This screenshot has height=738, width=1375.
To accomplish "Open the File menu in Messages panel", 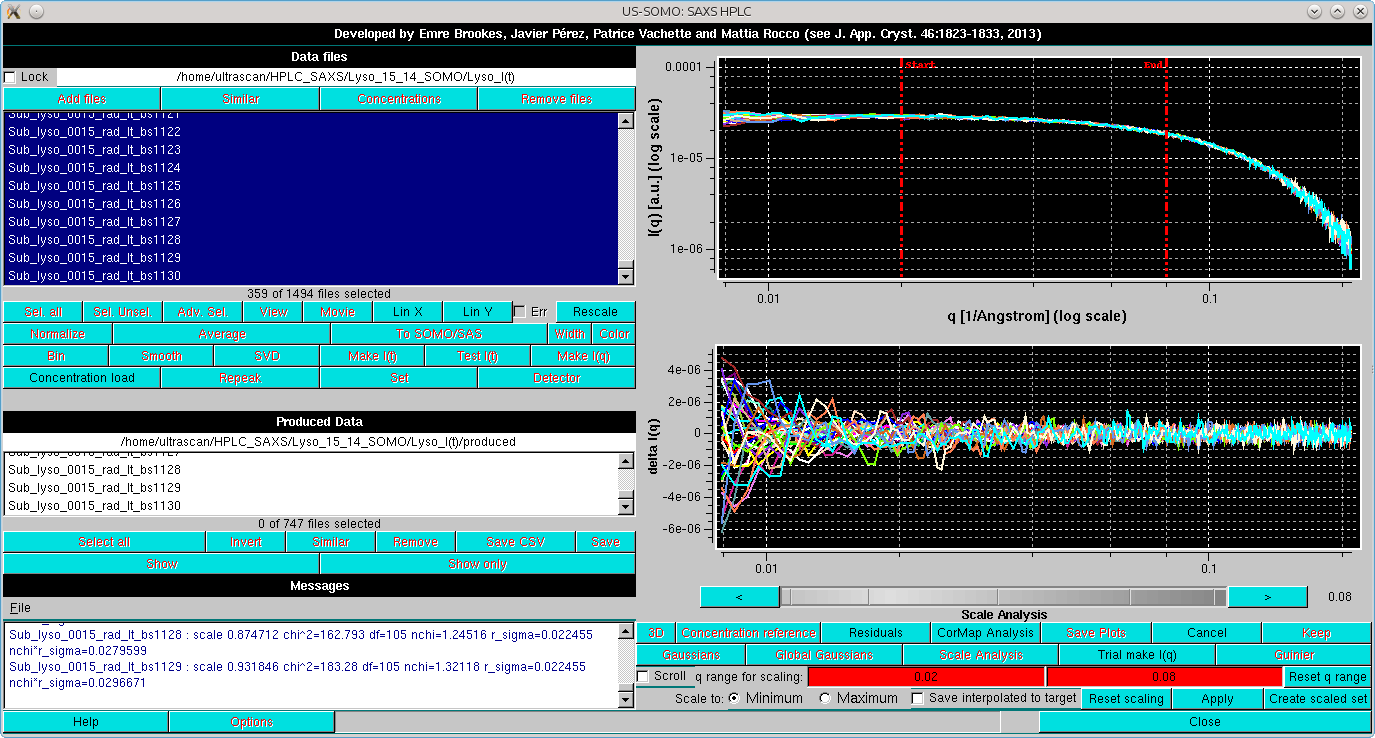I will 18,607.
